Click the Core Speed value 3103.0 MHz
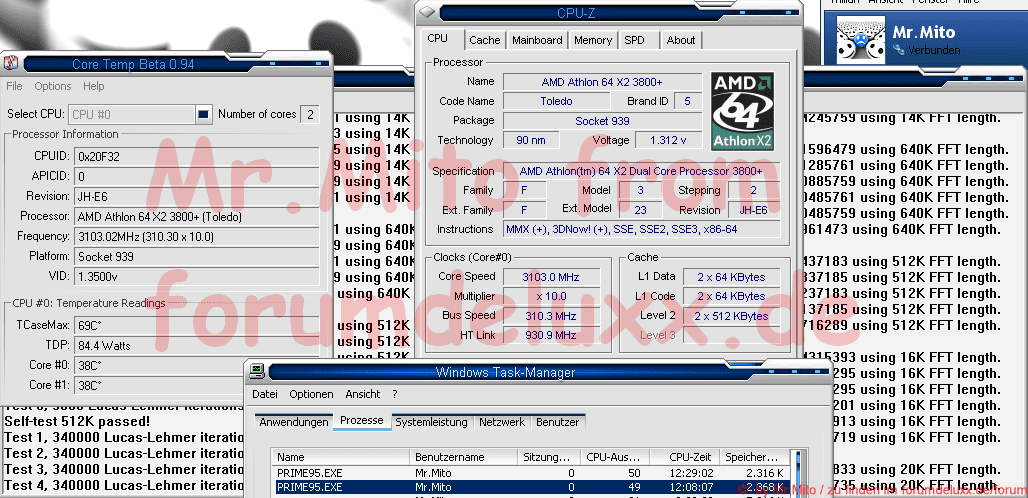This screenshot has height=498, width=1028. click(550, 277)
